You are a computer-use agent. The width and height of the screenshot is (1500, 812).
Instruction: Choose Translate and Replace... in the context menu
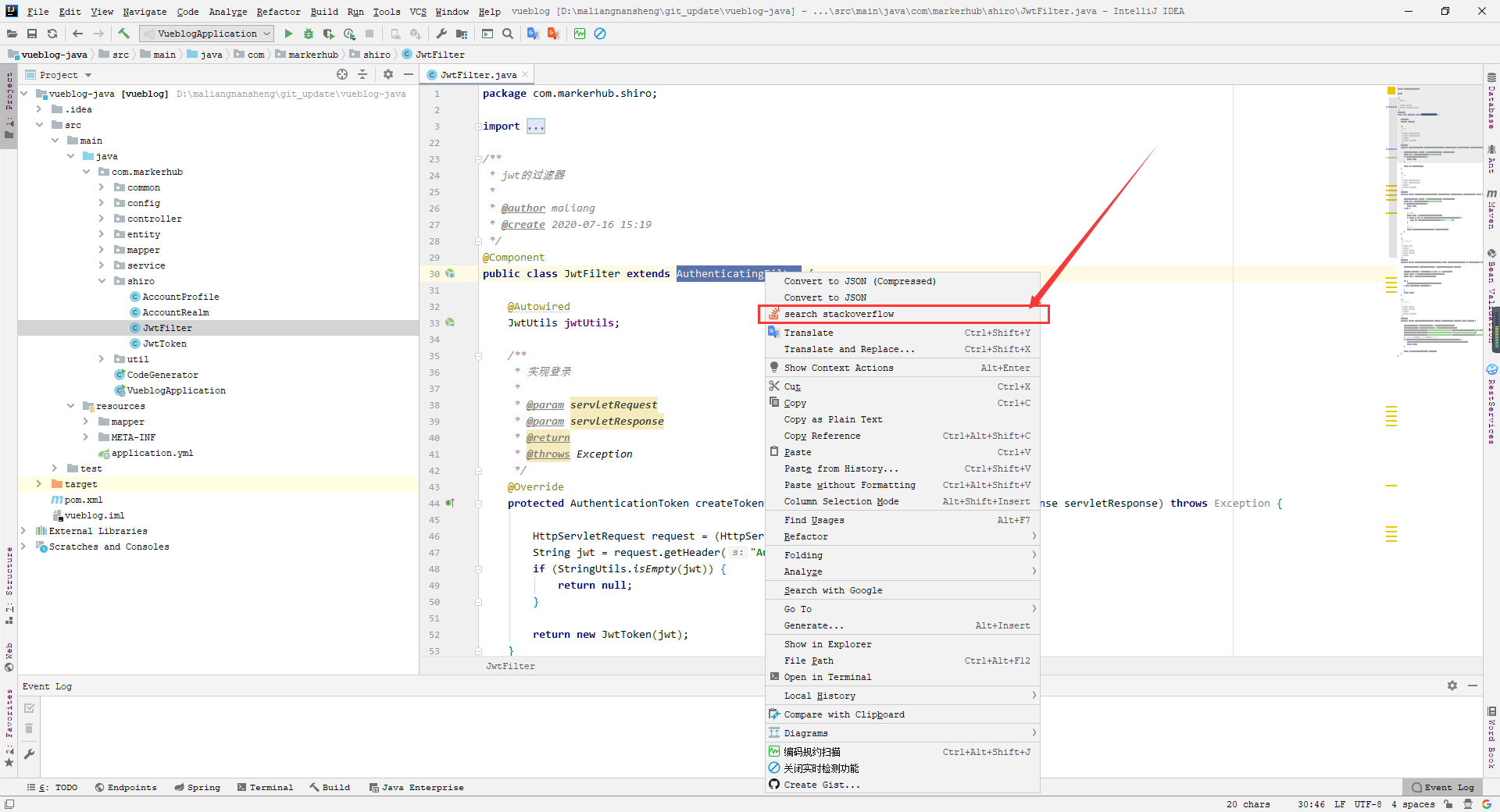coord(902,349)
